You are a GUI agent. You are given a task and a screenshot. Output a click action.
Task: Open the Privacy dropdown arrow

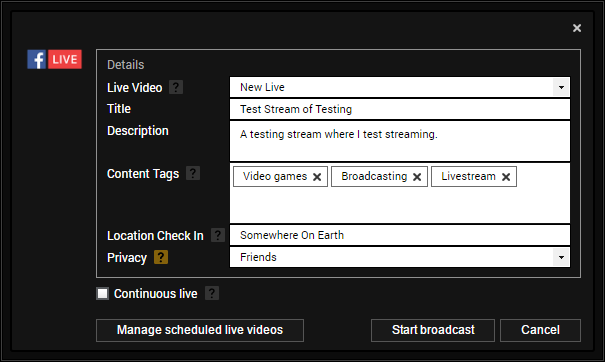[x=561, y=257]
